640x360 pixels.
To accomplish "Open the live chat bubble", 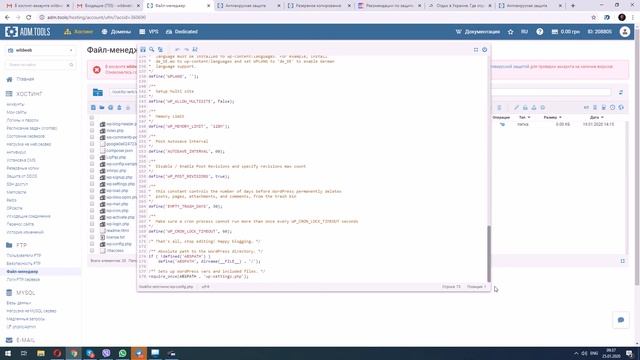I will click(x=621, y=320).
